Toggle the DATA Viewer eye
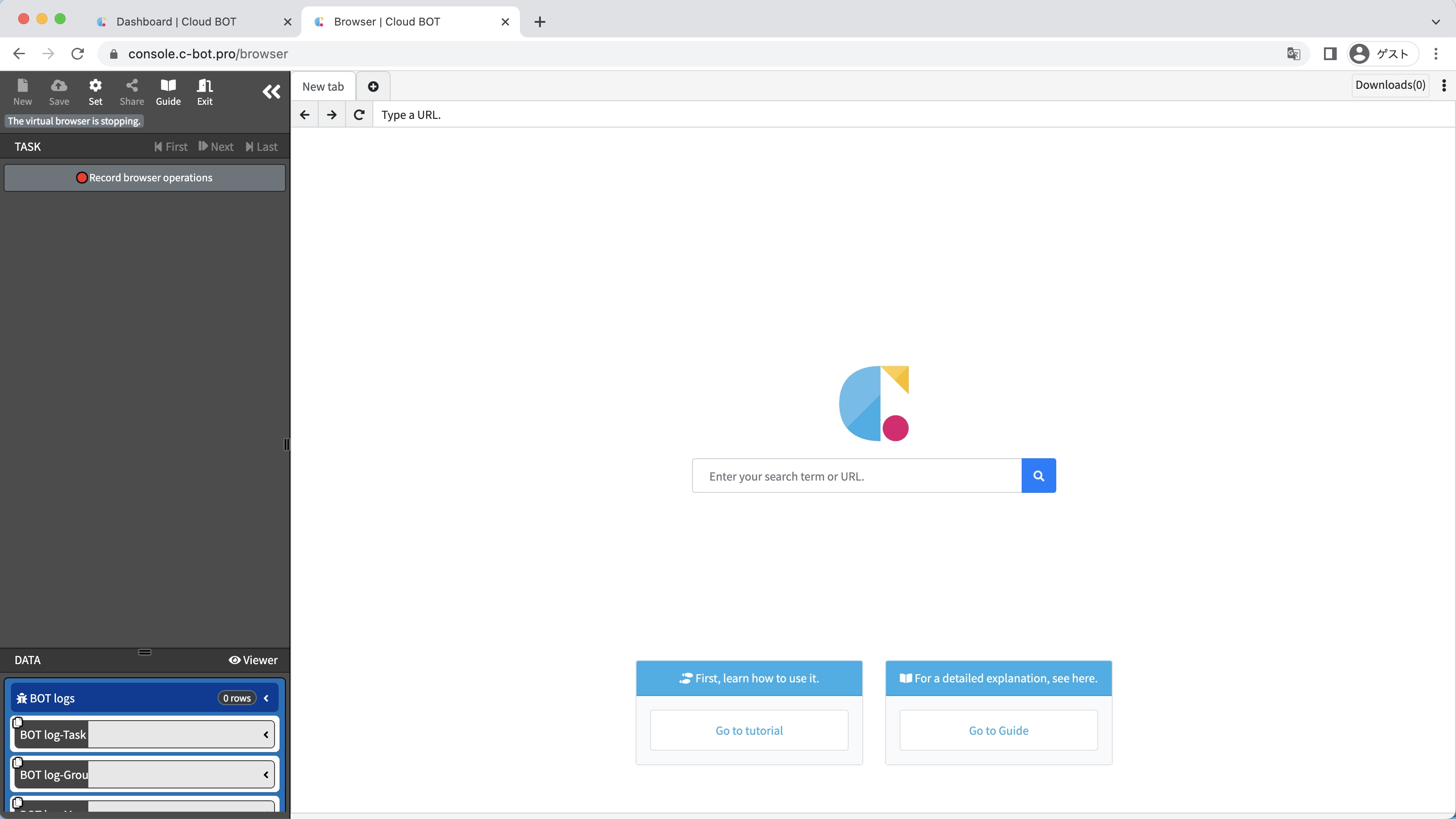The width and height of the screenshot is (1456, 819). (253, 660)
